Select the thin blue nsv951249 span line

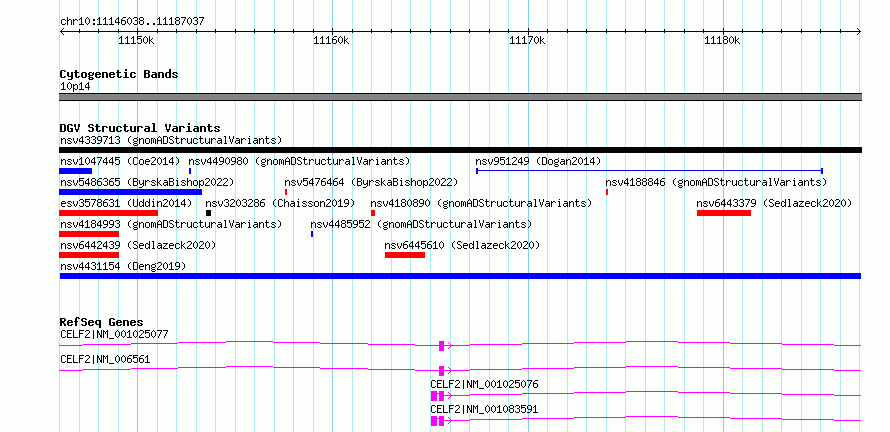649,171
